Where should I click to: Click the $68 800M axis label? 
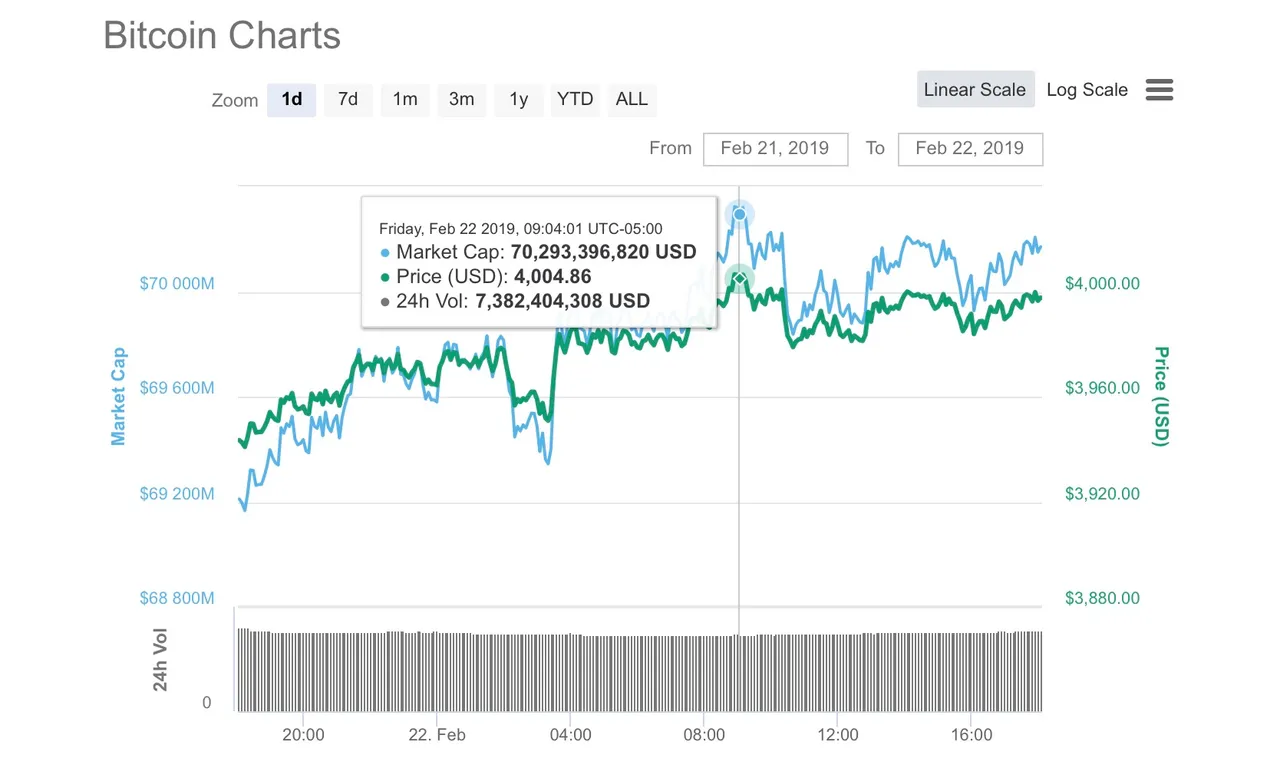(177, 598)
